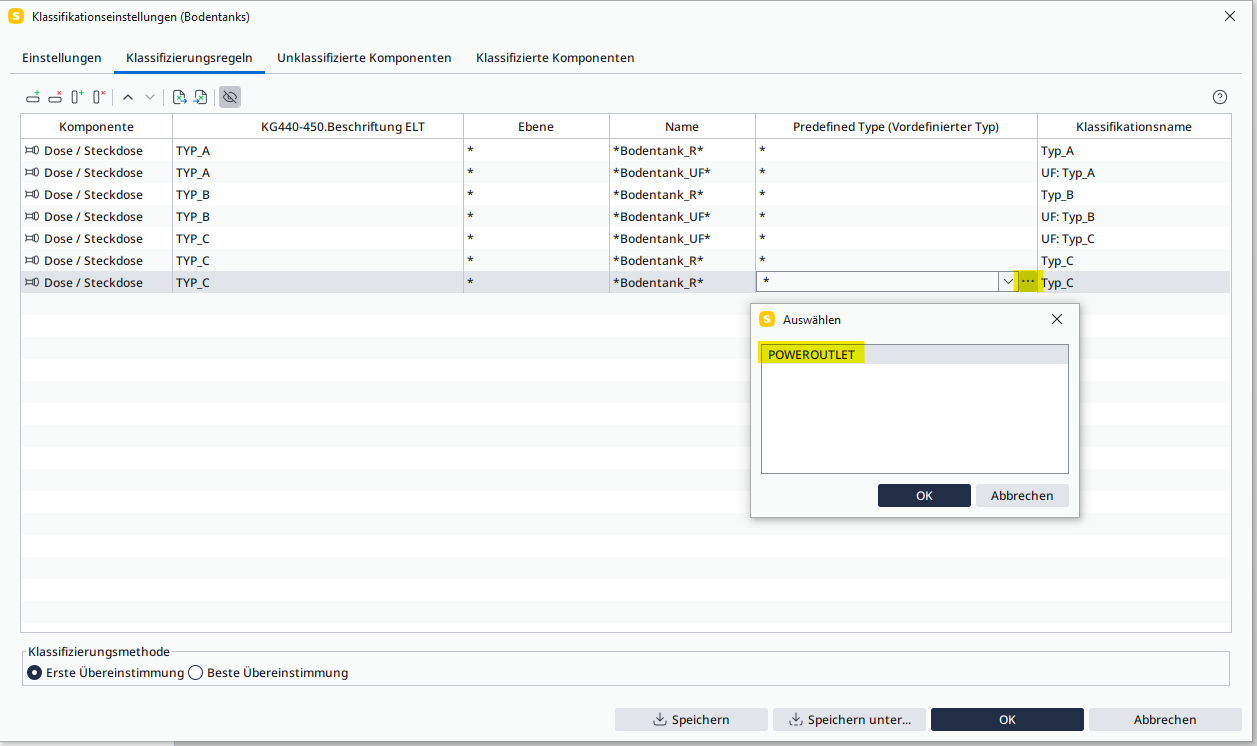Switch to Unklassifizierte Komponenten tab
The height and width of the screenshot is (746, 1257).
coord(364,58)
